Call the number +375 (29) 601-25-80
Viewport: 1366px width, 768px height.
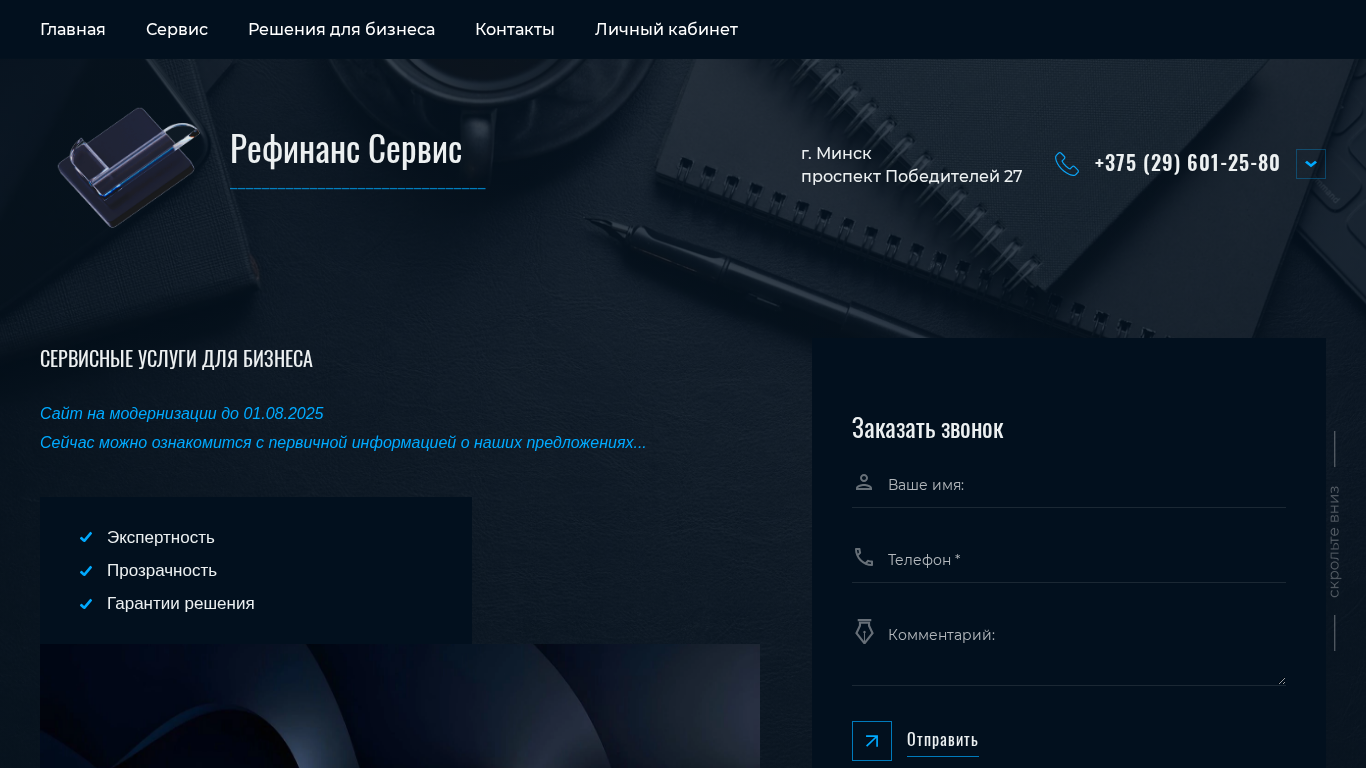pos(1187,163)
